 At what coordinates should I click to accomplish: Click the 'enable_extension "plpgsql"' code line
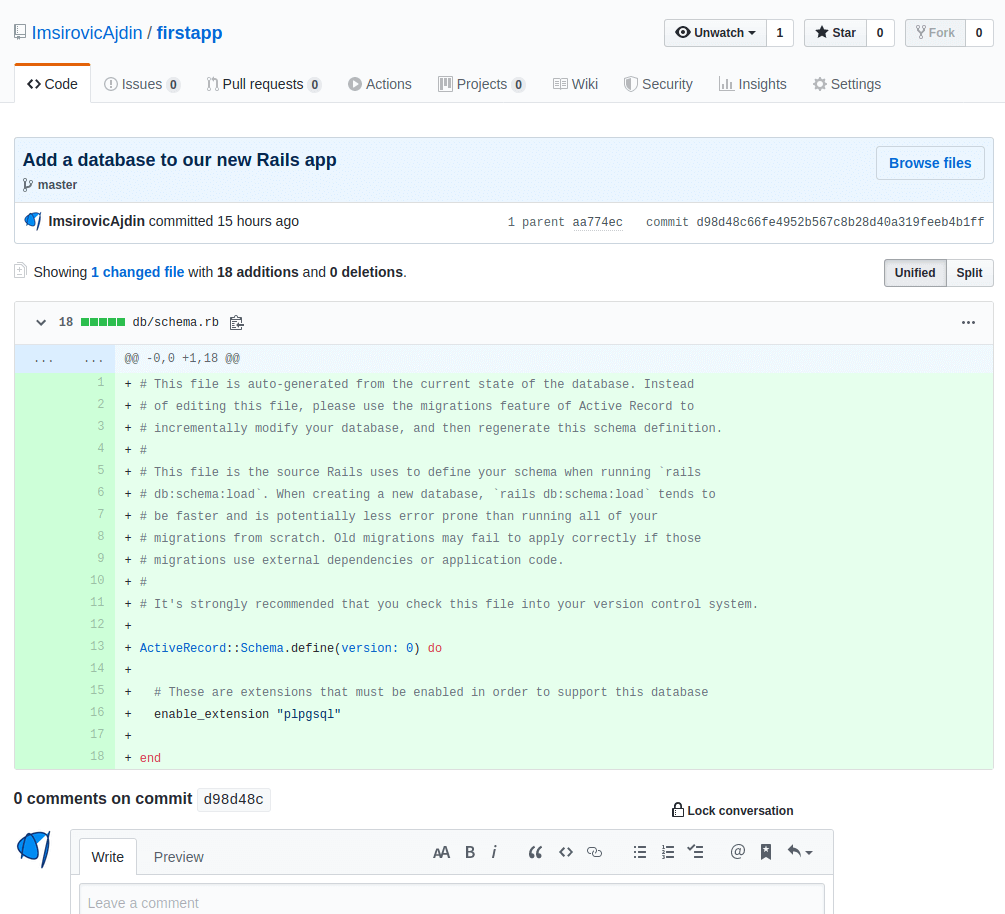tap(247, 714)
